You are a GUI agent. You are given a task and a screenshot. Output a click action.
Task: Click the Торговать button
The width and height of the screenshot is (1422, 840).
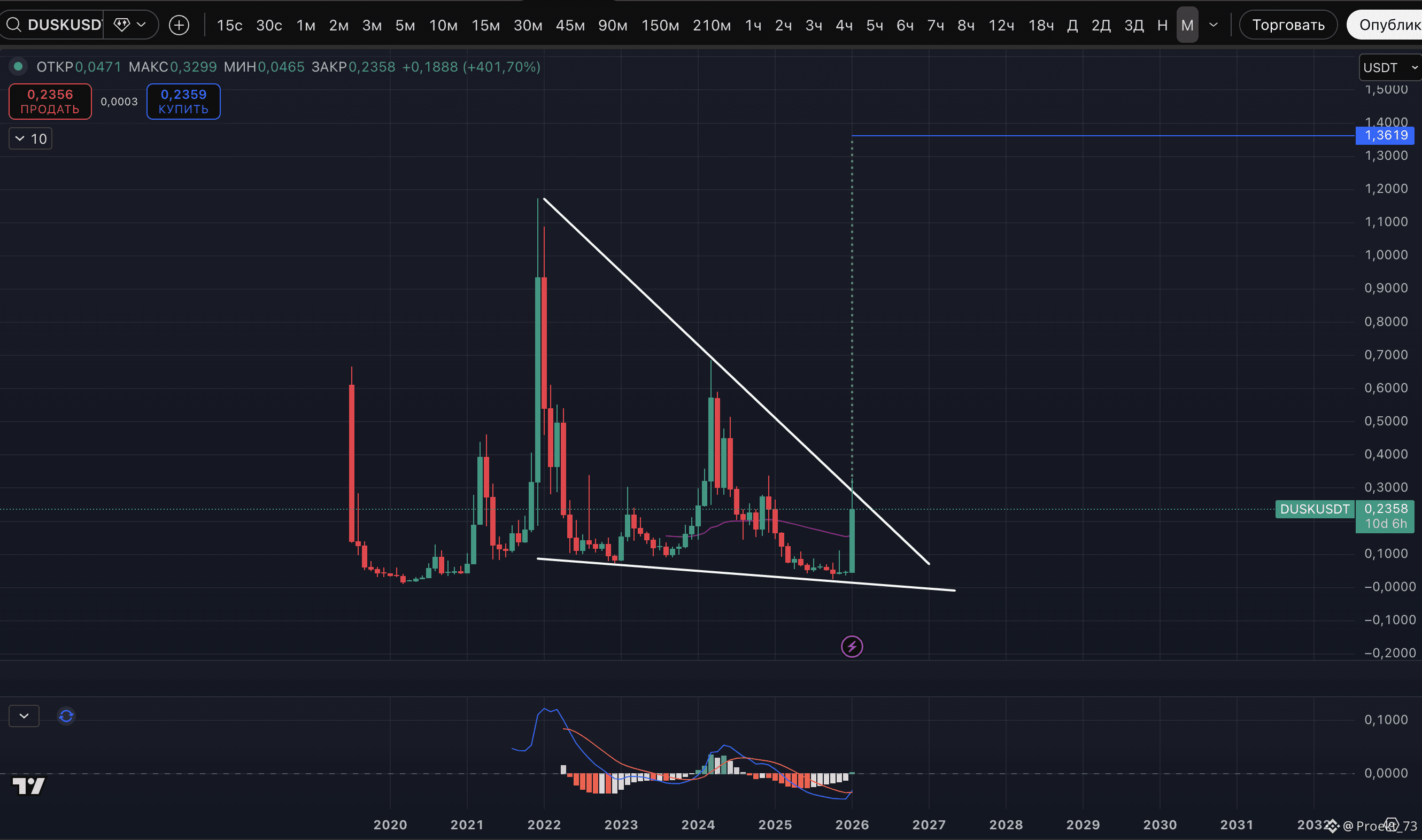click(x=1288, y=25)
